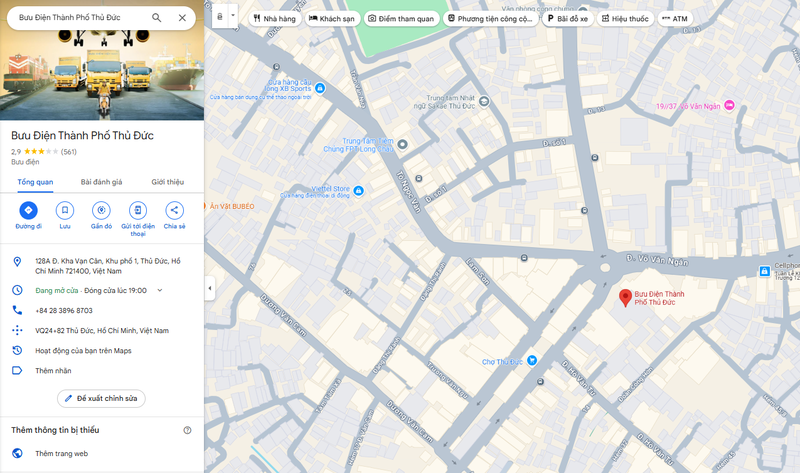
Task: Click the Gửi tới điện thoại icon
Action: click(x=138, y=210)
